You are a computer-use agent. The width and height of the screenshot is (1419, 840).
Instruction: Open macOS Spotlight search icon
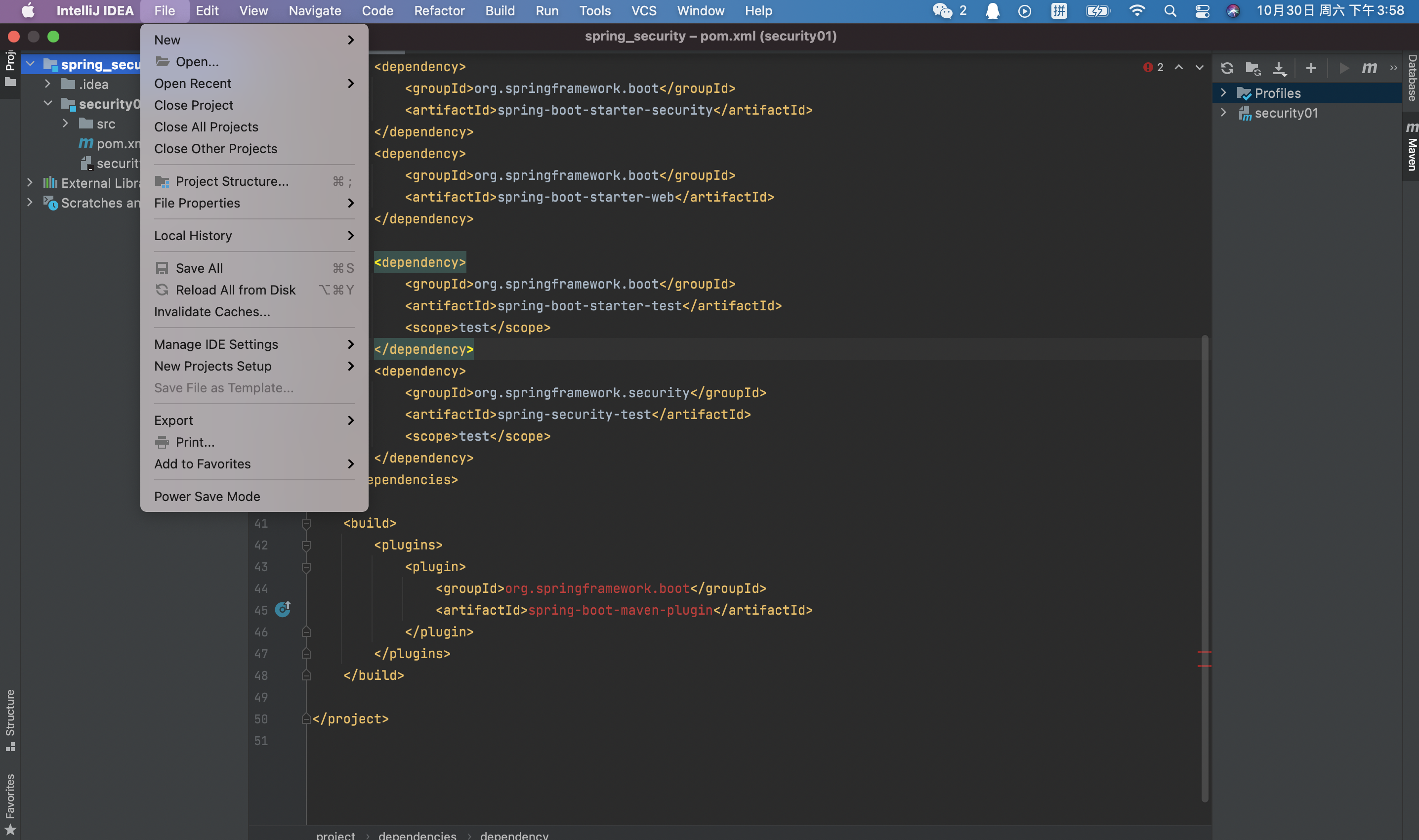[x=1170, y=11]
